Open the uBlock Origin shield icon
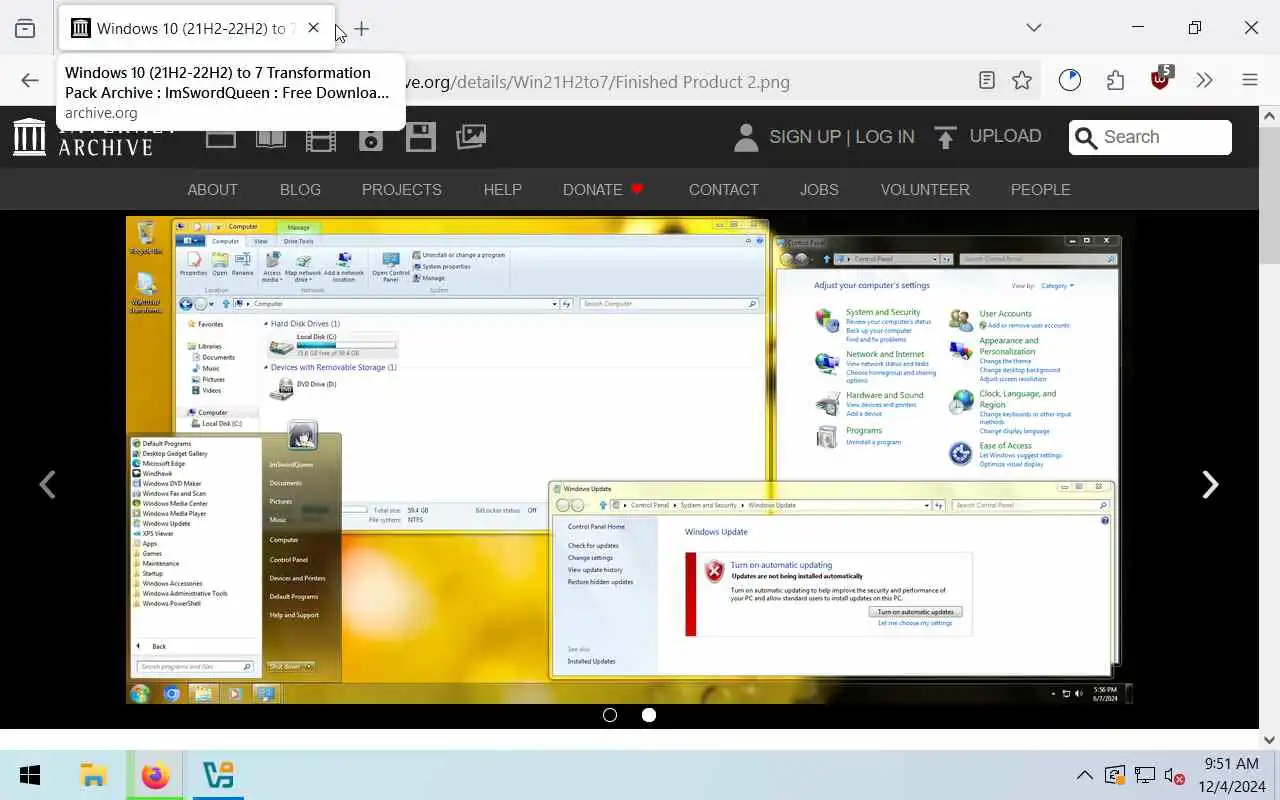 [1161, 79]
